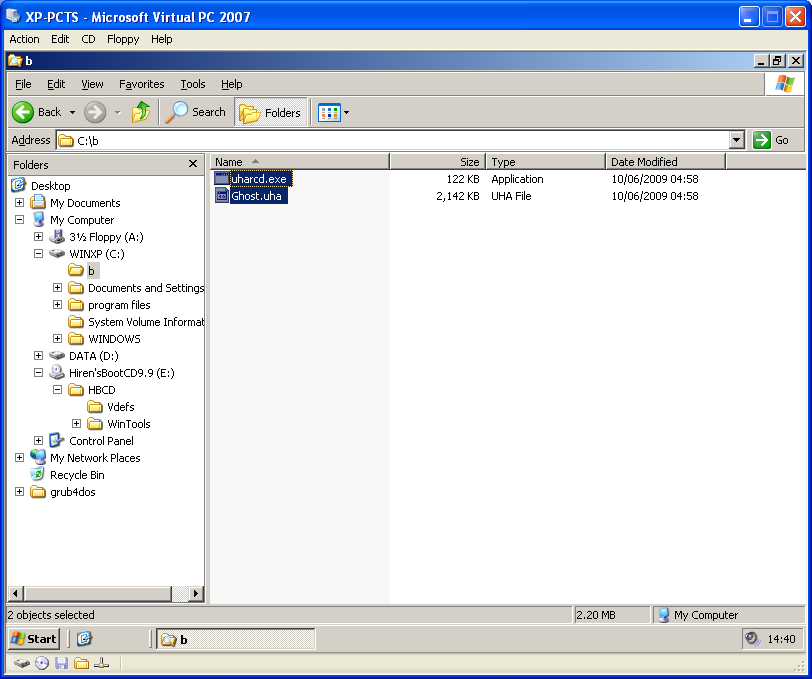The width and height of the screenshot is (812, 679).
Task: Sort by Name column header
Action: point(299,162)
